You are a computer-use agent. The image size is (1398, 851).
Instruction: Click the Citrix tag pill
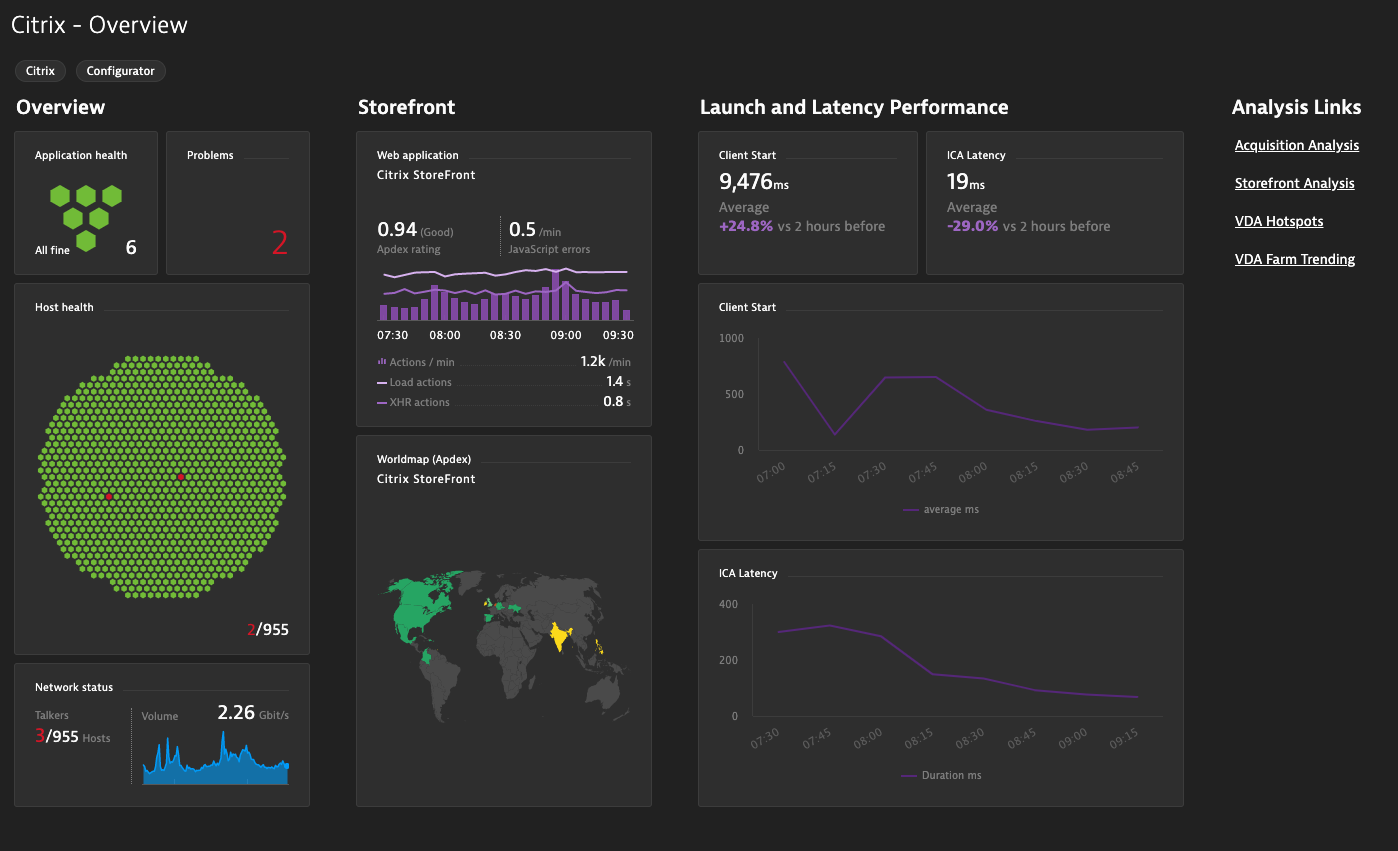click(x=40, y=71)
